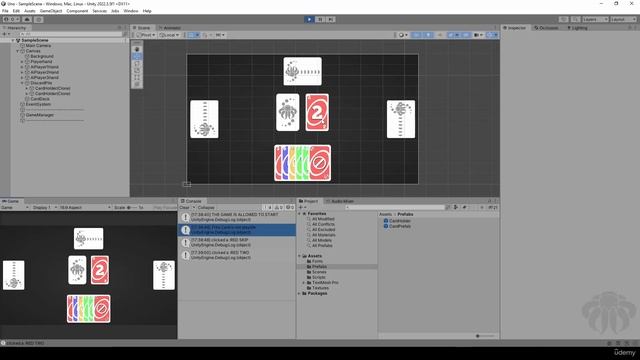Switch to the Audio Mixer tab
Screen dimensions: 640x360
coord(340,201)
